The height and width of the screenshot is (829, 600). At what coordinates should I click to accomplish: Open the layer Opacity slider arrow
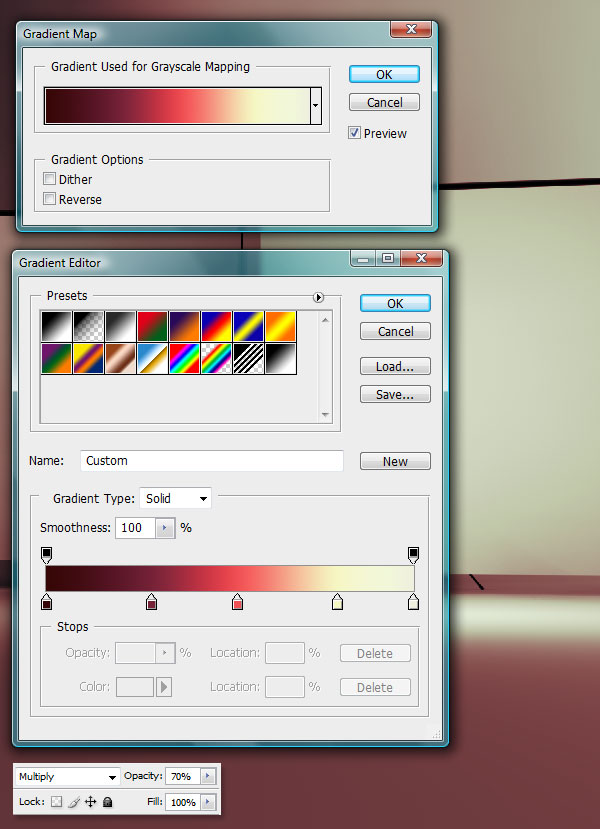(208, 776)
